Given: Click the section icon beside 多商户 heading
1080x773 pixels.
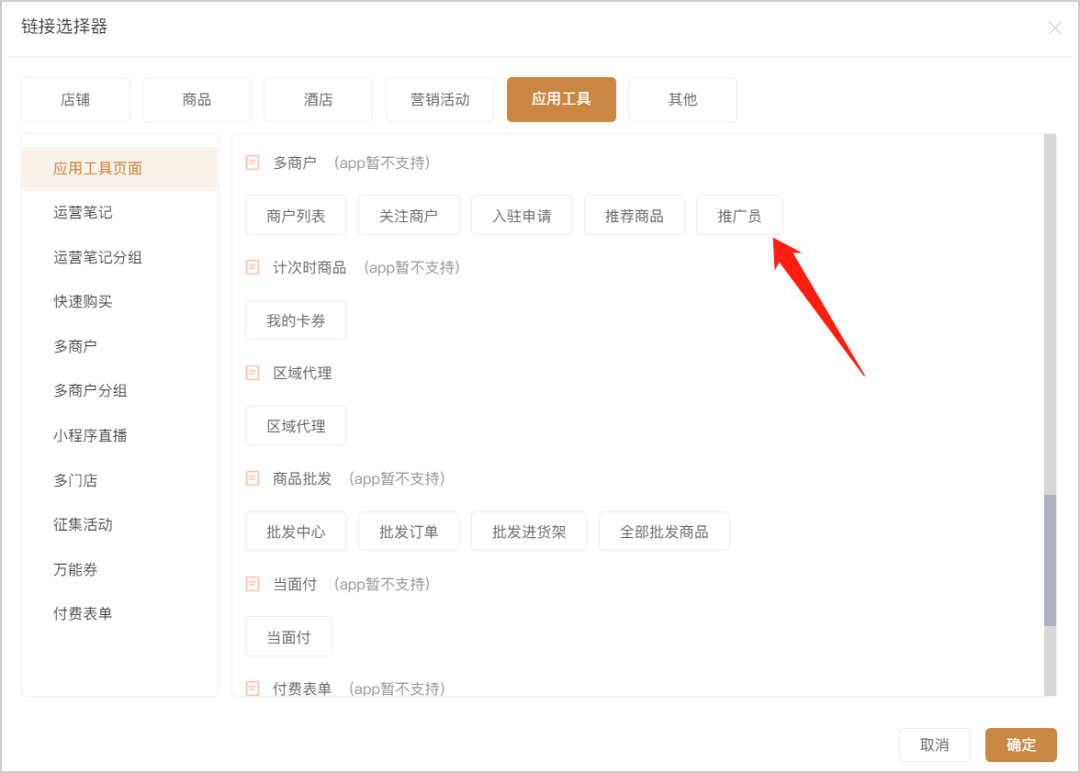Looking at the screenshot, I should [x=253, y=163].
